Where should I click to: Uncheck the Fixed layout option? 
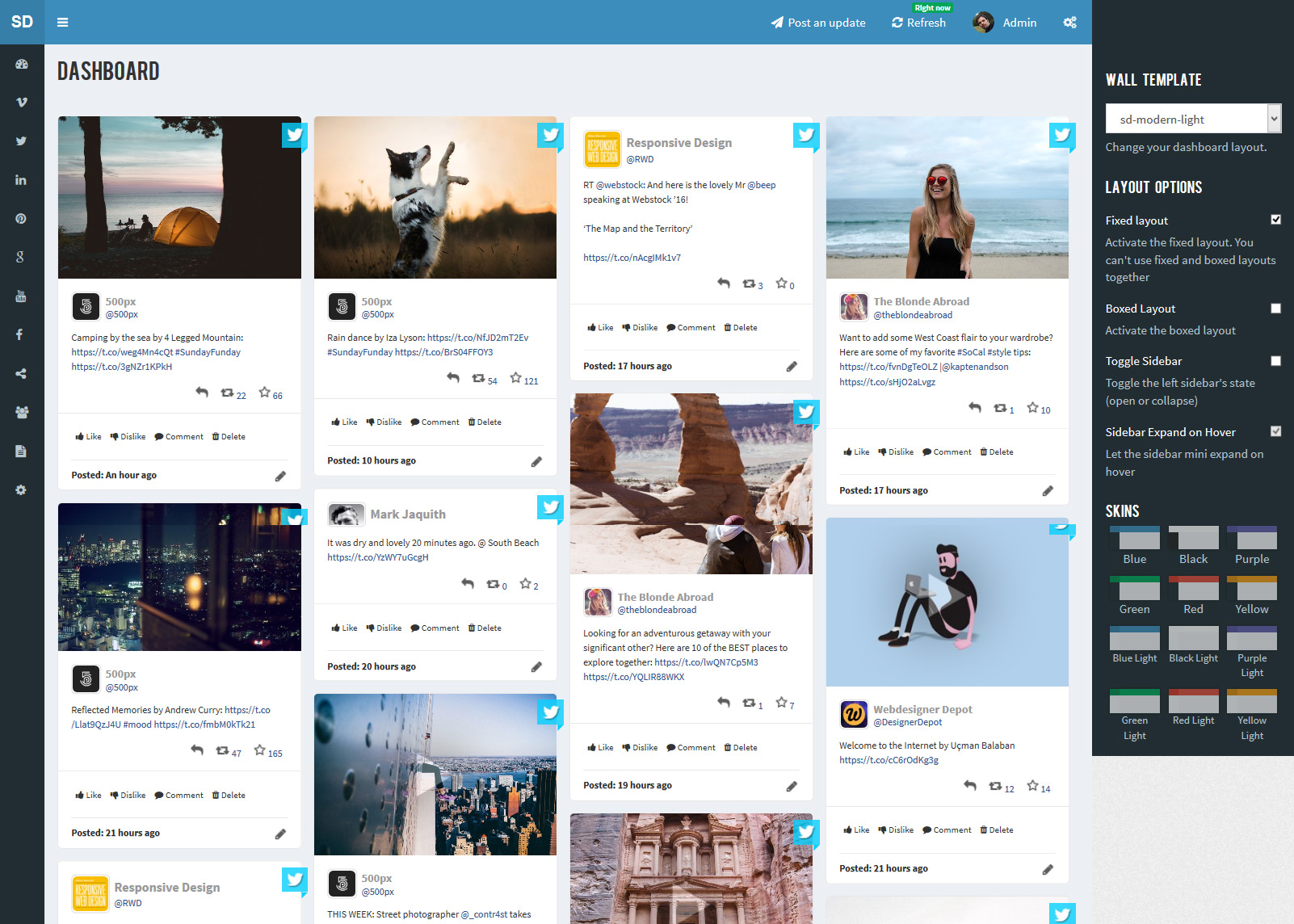click(x=1275, y=219)
